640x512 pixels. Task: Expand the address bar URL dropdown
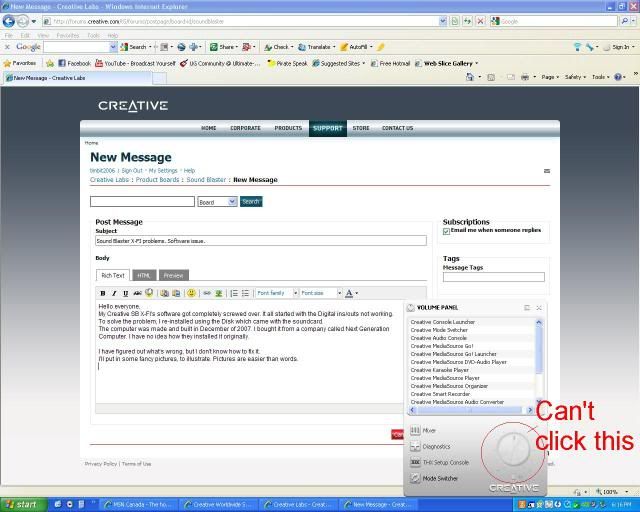pyautogui.click(x=442, y=21)
